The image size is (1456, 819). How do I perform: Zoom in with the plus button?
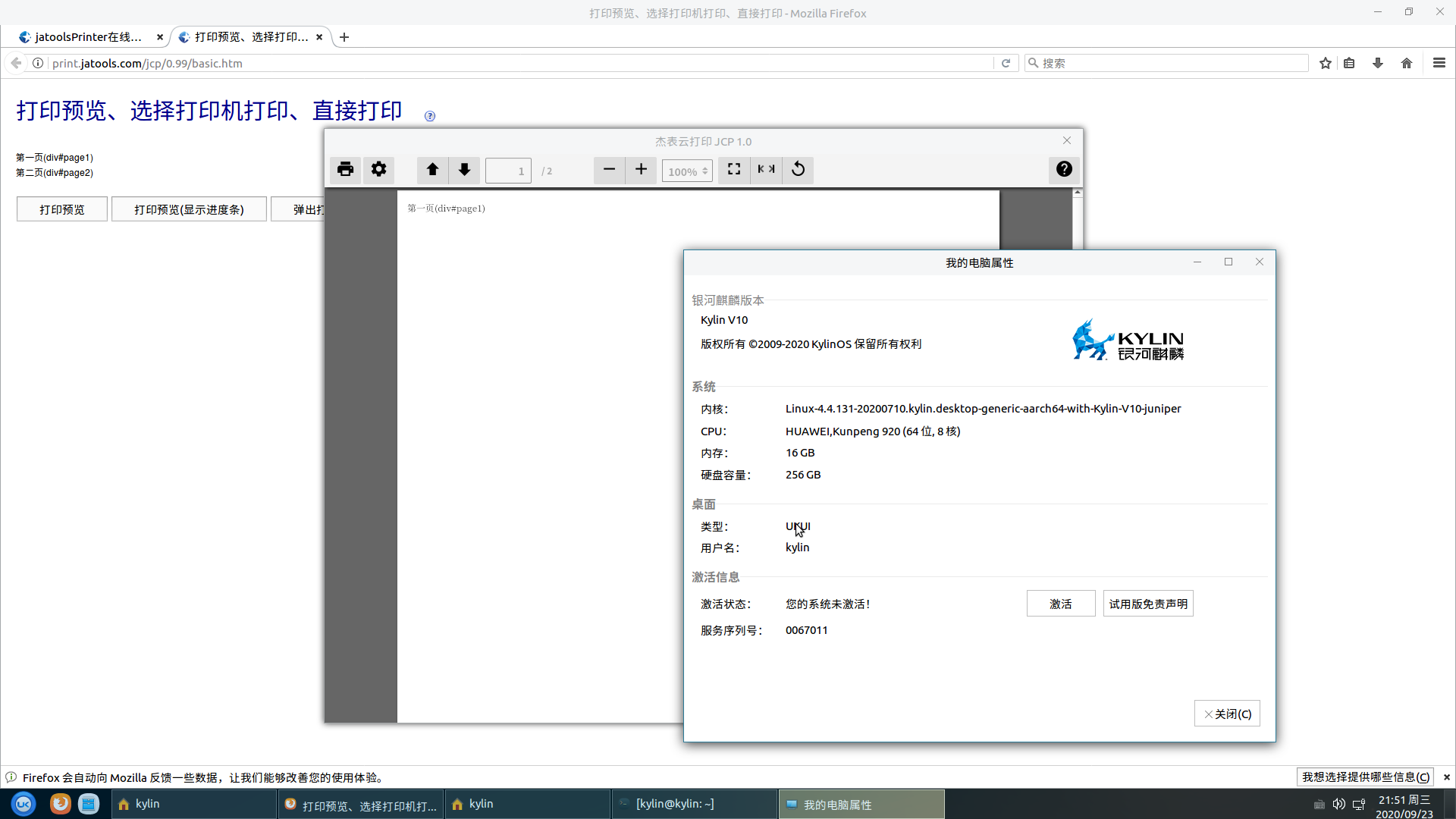[x=641, y=169]
